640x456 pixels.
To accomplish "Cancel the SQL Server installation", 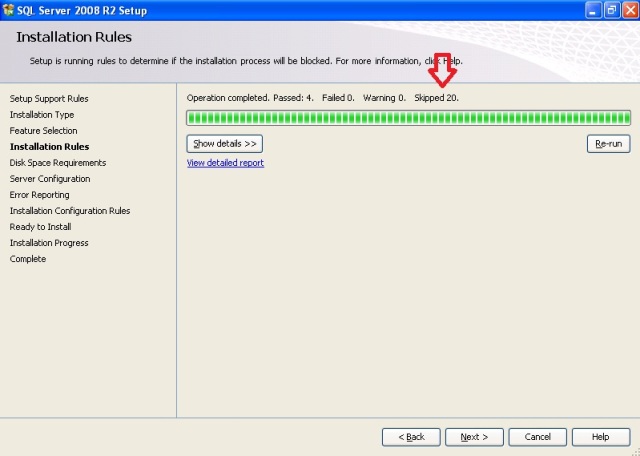I will pyautogui.click(x=538, y=437).
